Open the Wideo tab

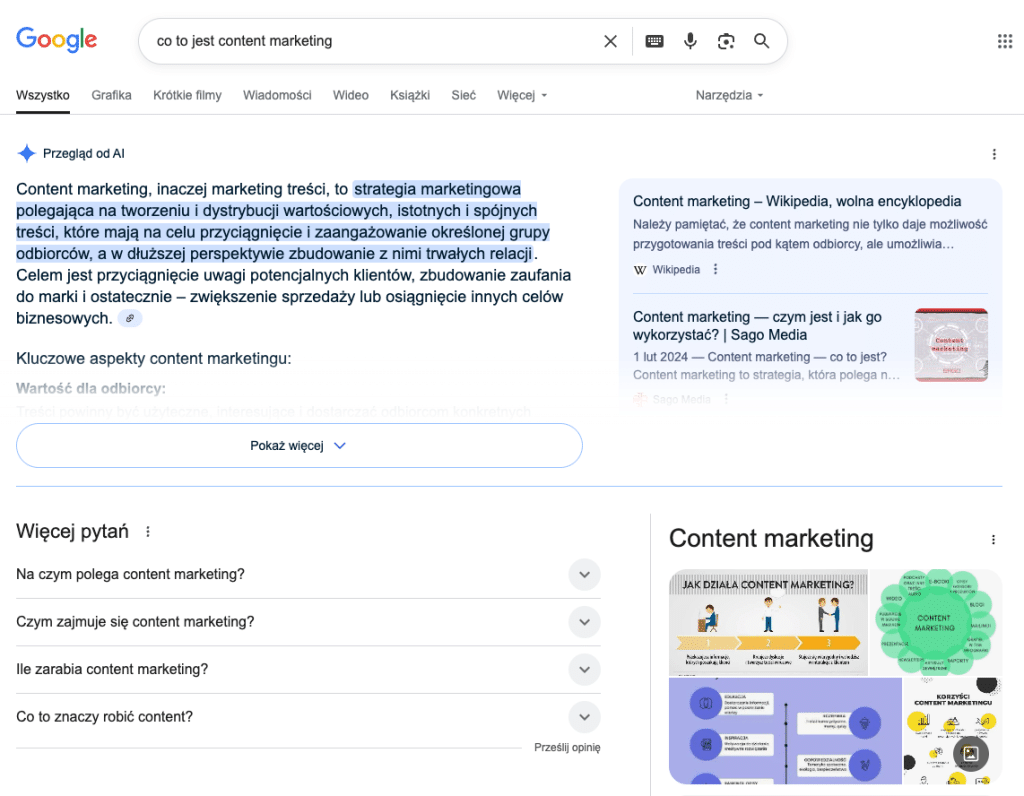tap(351, 95)
